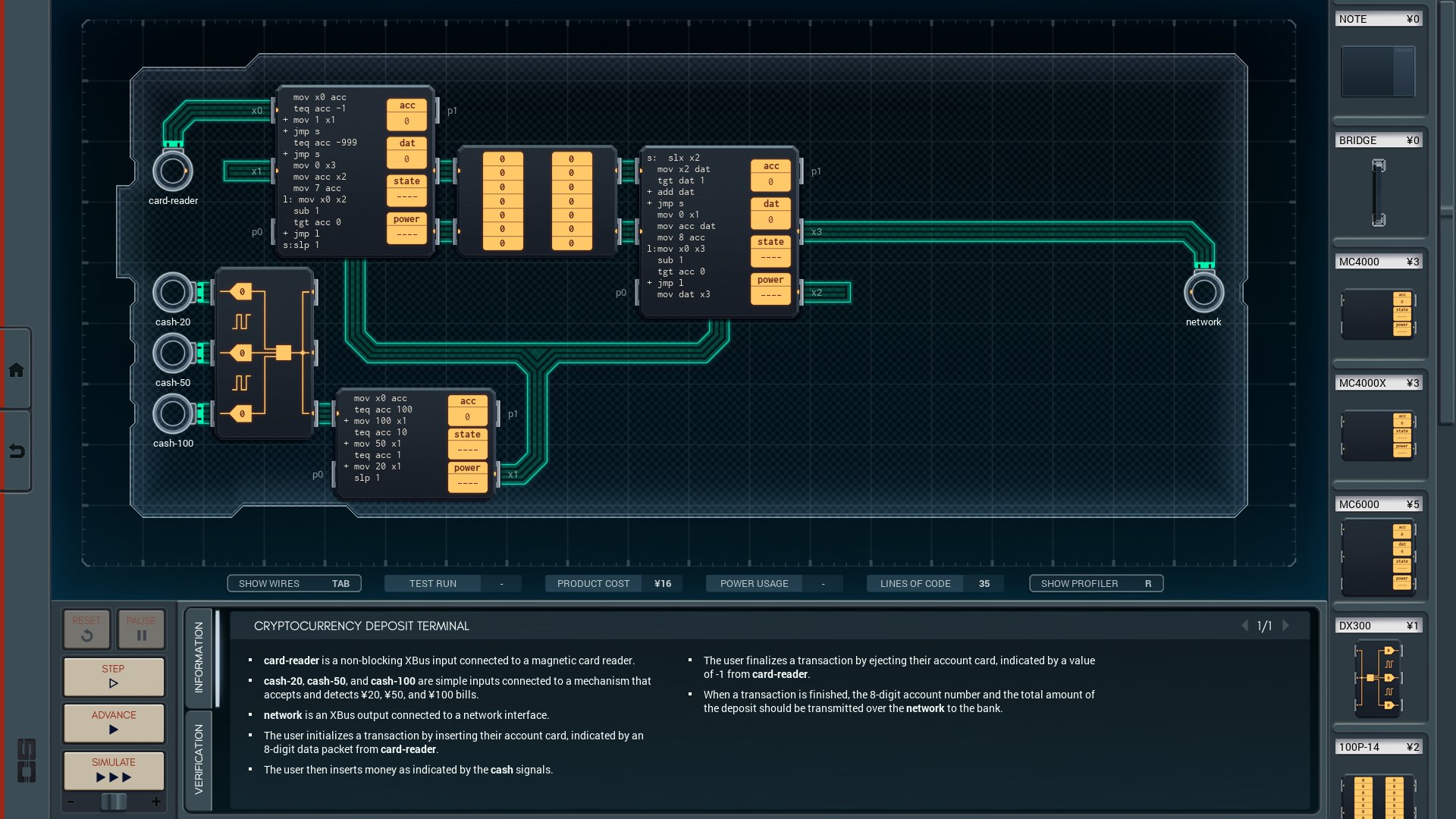Click state display of bottom controller
Image resolution: width=1456 pixels, height=819 pixels.
pyautogui.click(x=468, y=443)
